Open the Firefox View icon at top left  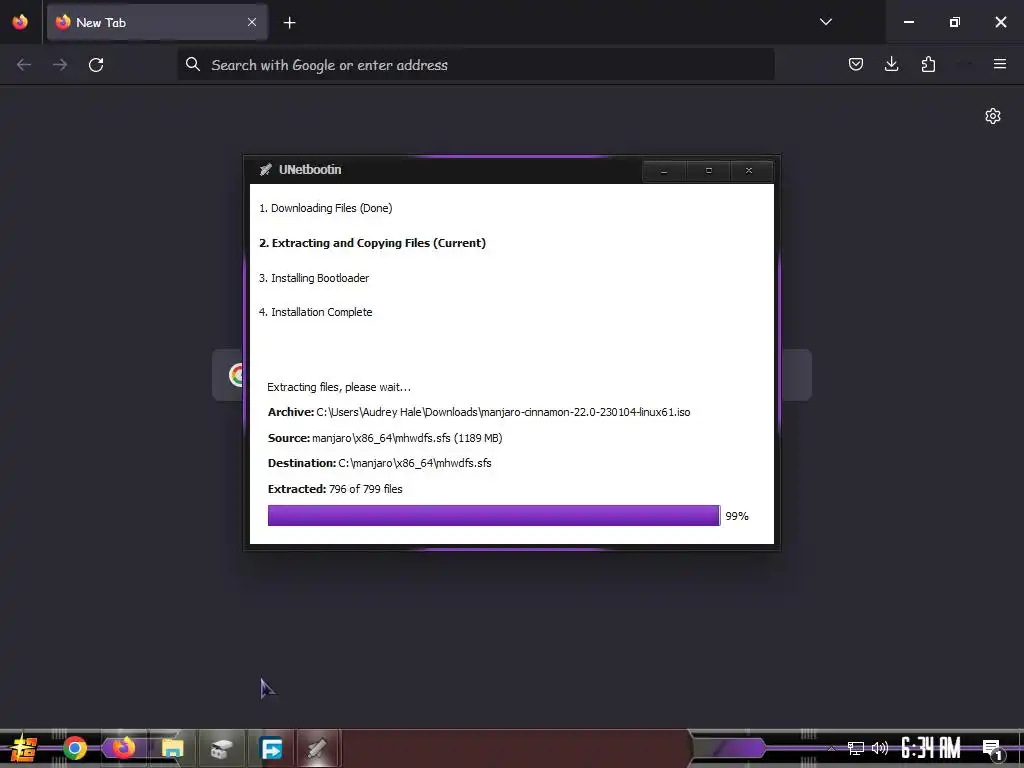20,22
